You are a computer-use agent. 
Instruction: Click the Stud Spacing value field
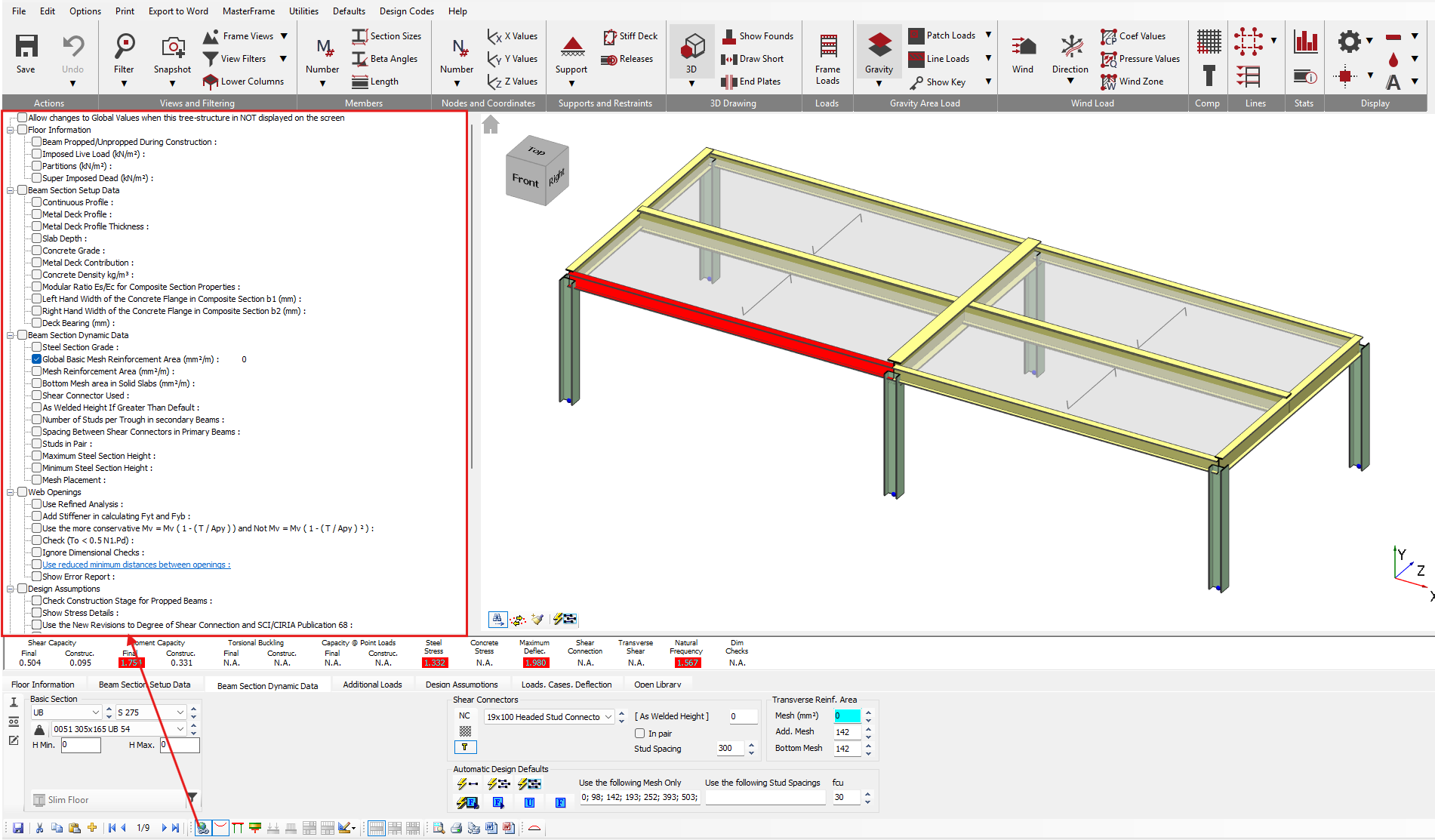[x=730, y=749]
